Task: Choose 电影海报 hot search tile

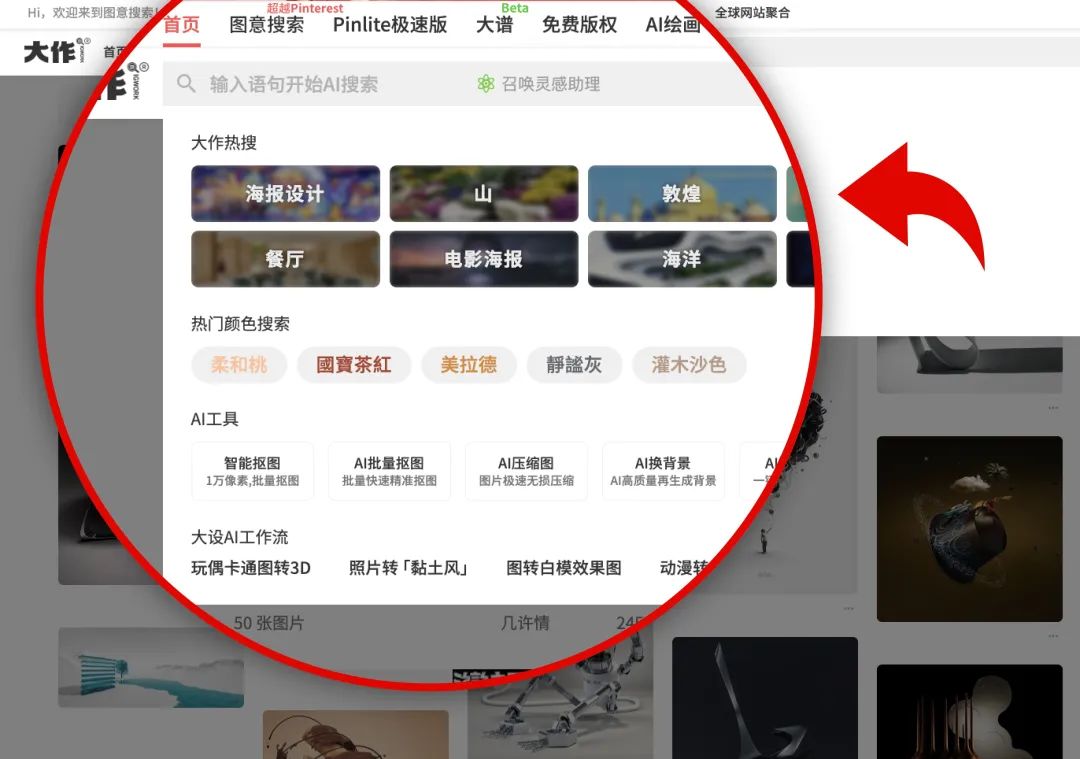Action: (x=483, y=259)
